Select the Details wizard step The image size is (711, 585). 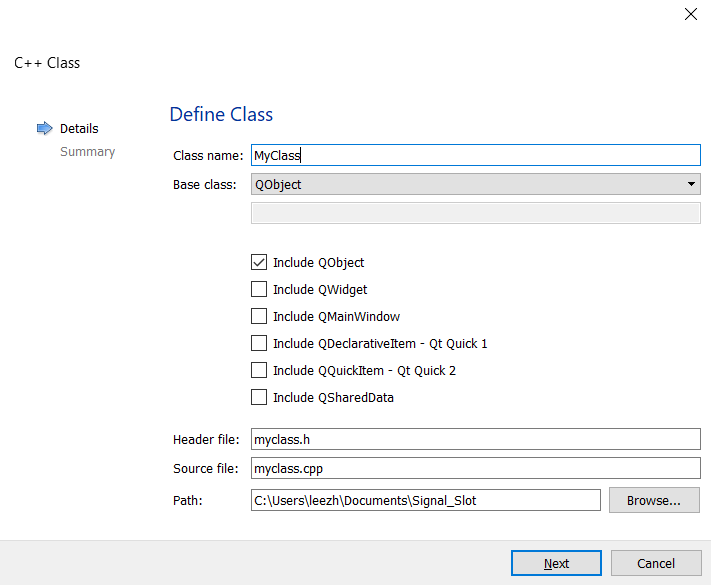79,128
